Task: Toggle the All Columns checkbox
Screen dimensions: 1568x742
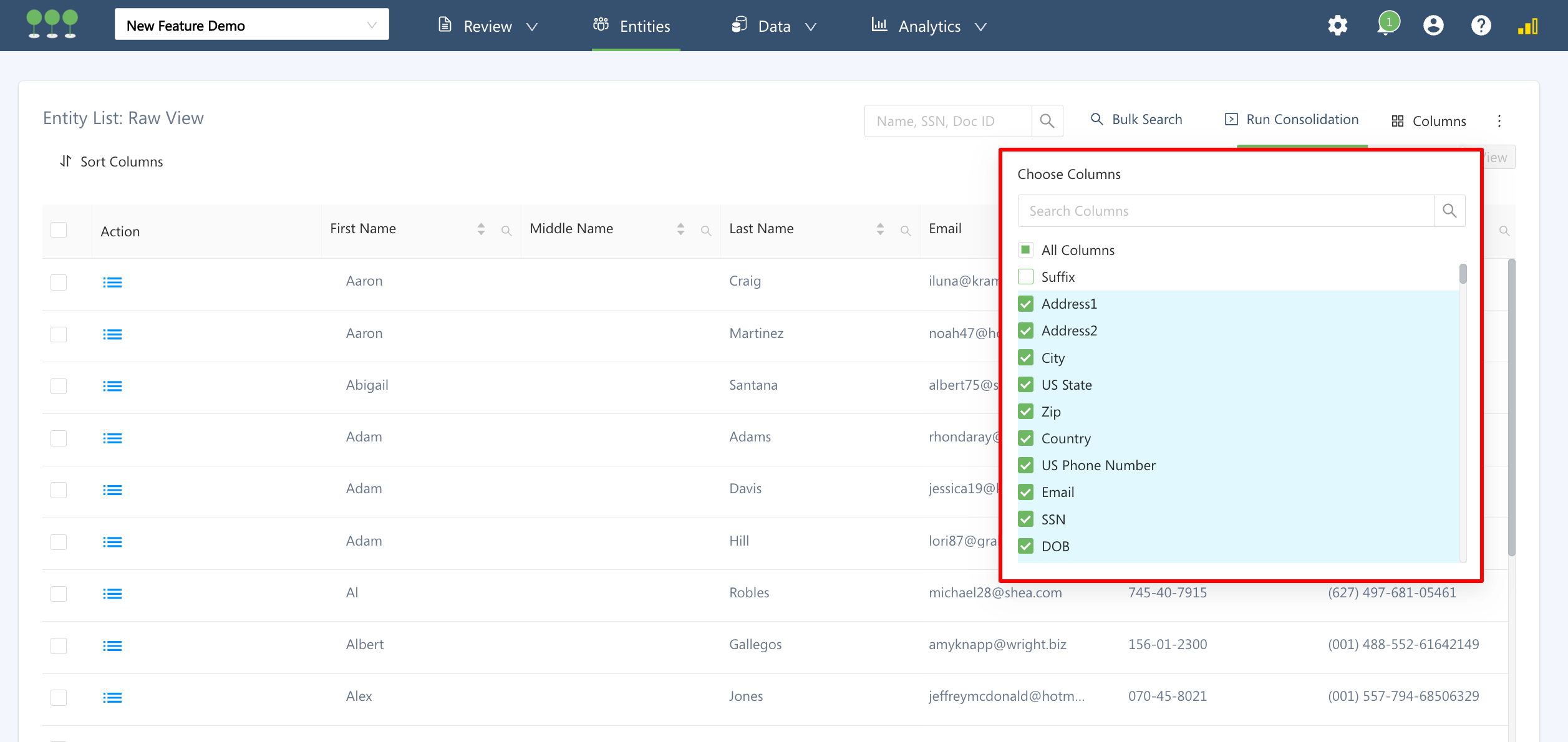Action: (x=1026, y=250)
